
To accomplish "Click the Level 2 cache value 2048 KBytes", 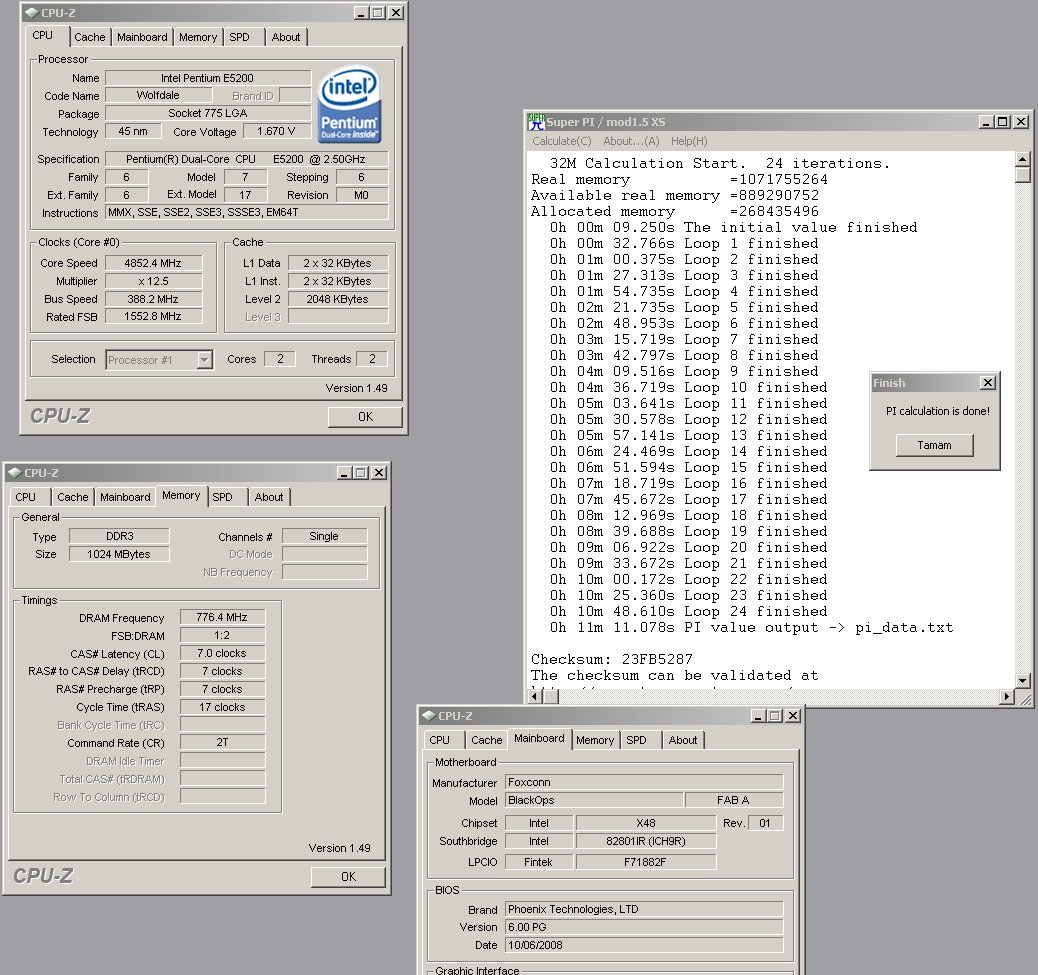I will (338, 299).
